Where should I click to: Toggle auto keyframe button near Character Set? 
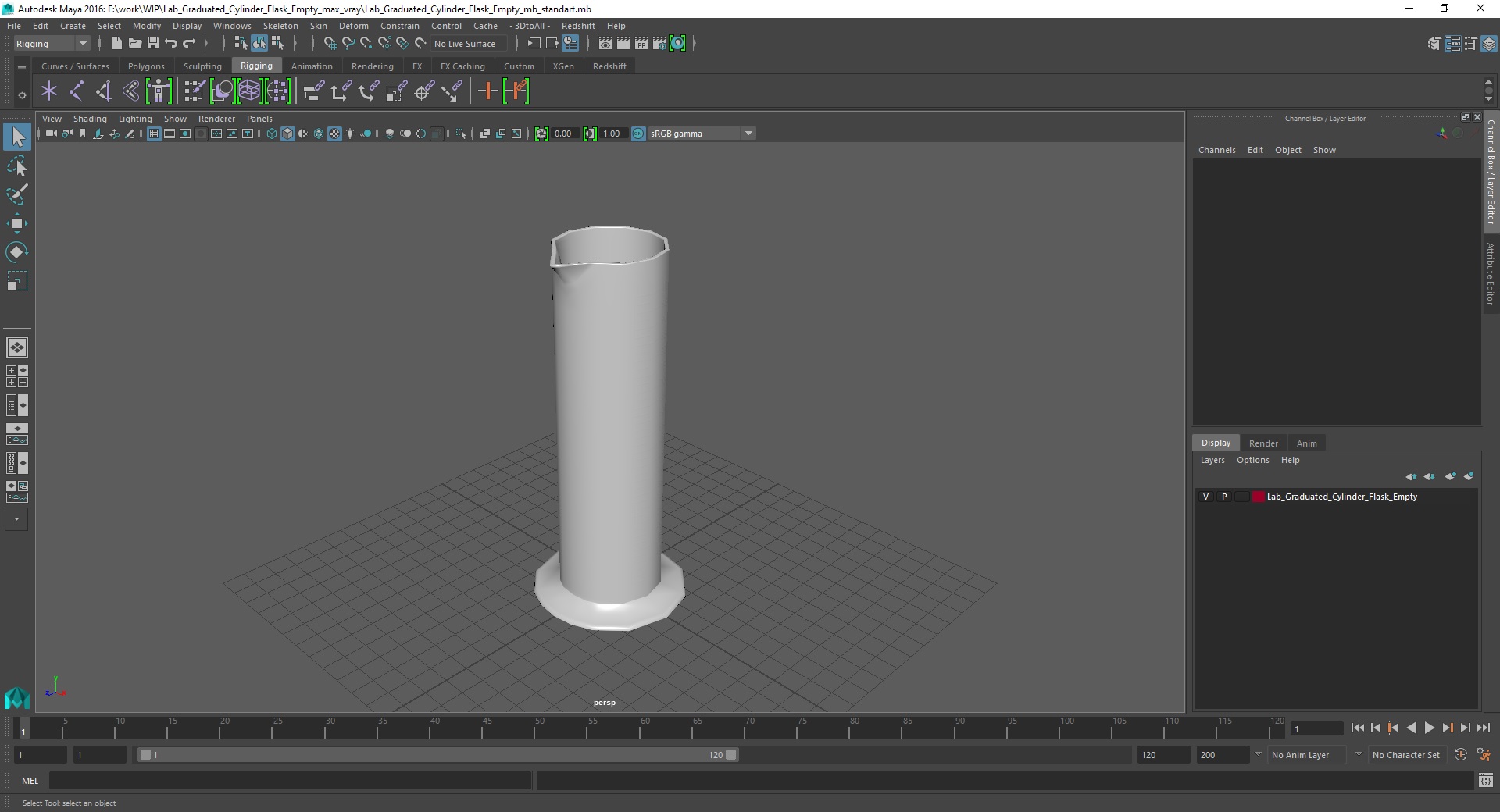click(1461, 755)
